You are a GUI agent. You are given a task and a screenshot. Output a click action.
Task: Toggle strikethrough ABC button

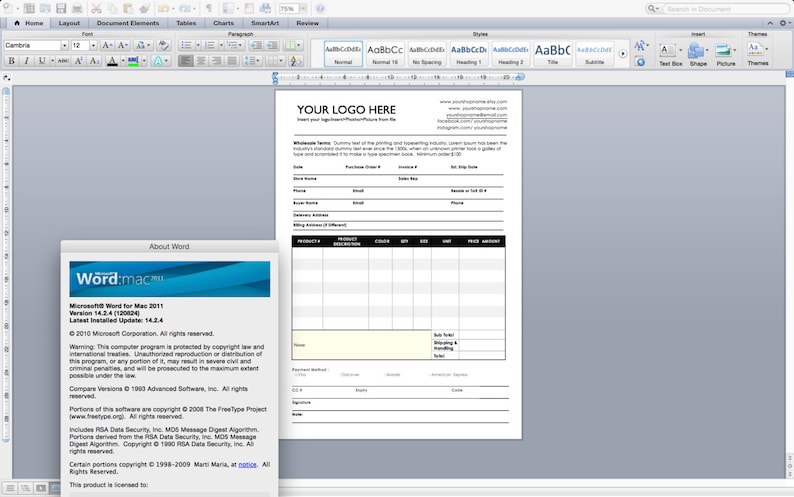point(63,61)
